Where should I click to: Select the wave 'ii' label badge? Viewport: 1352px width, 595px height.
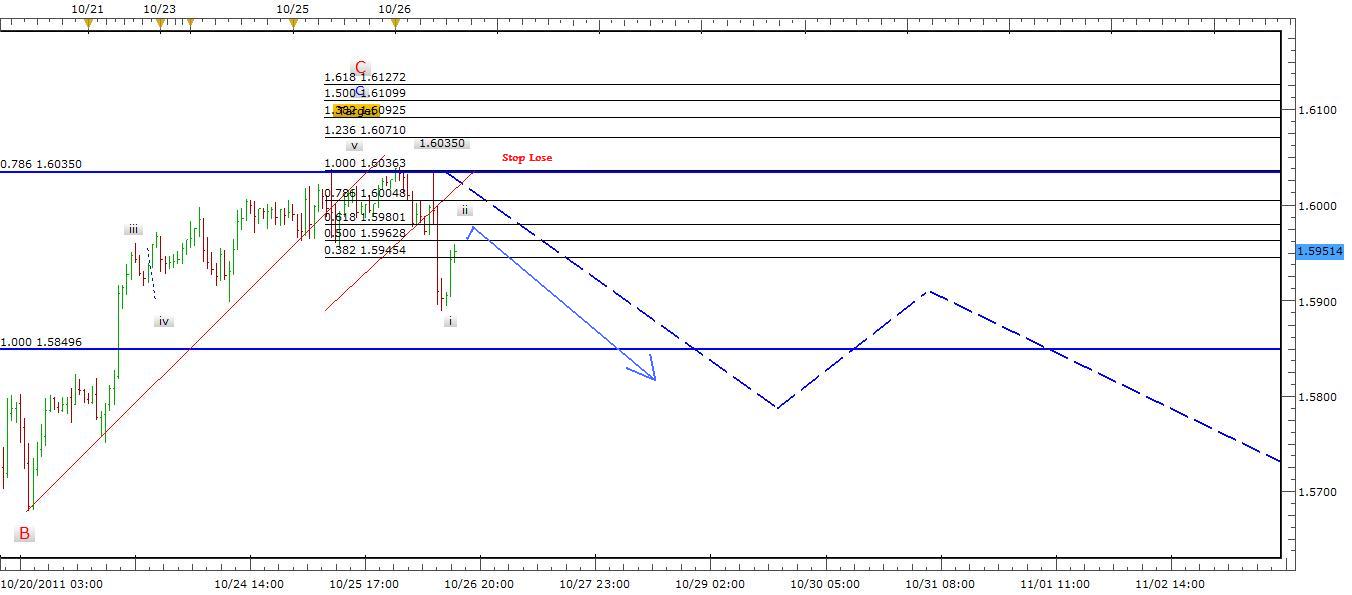[464, 210]
